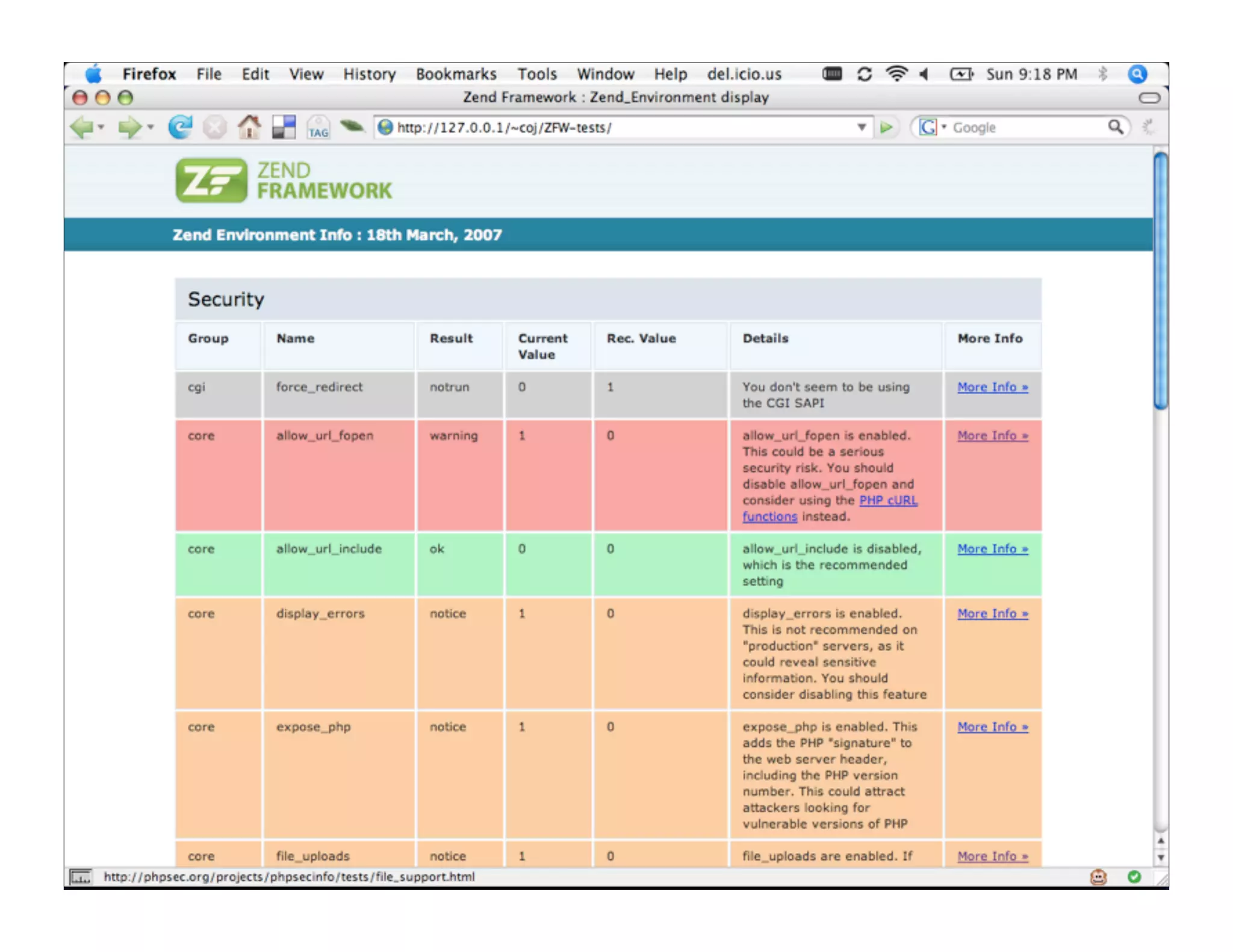The height and width of the screenshot is (952, 1233).
Task: Click the browser Back arrow button
Action: point(81,128)
